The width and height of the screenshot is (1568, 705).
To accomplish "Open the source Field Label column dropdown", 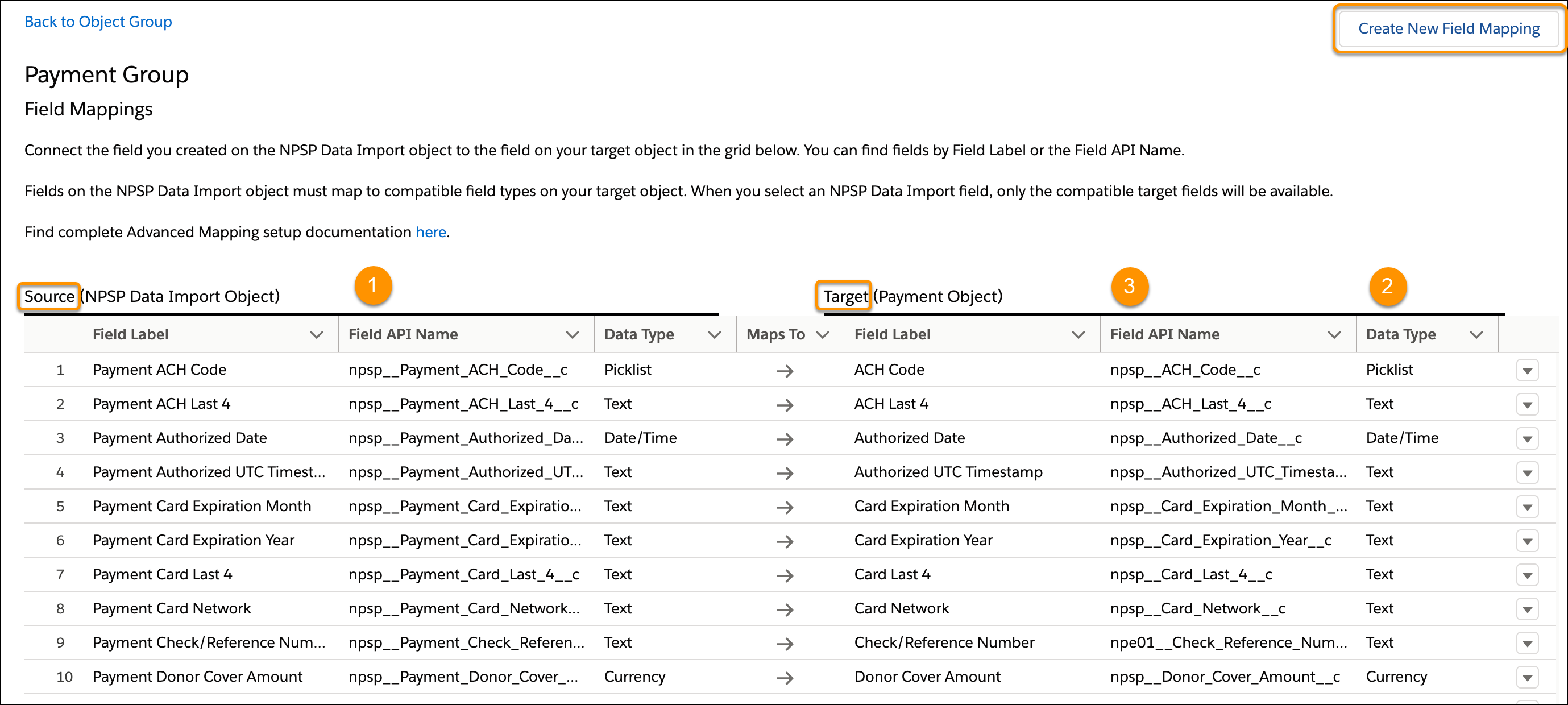I will [316, 334].
